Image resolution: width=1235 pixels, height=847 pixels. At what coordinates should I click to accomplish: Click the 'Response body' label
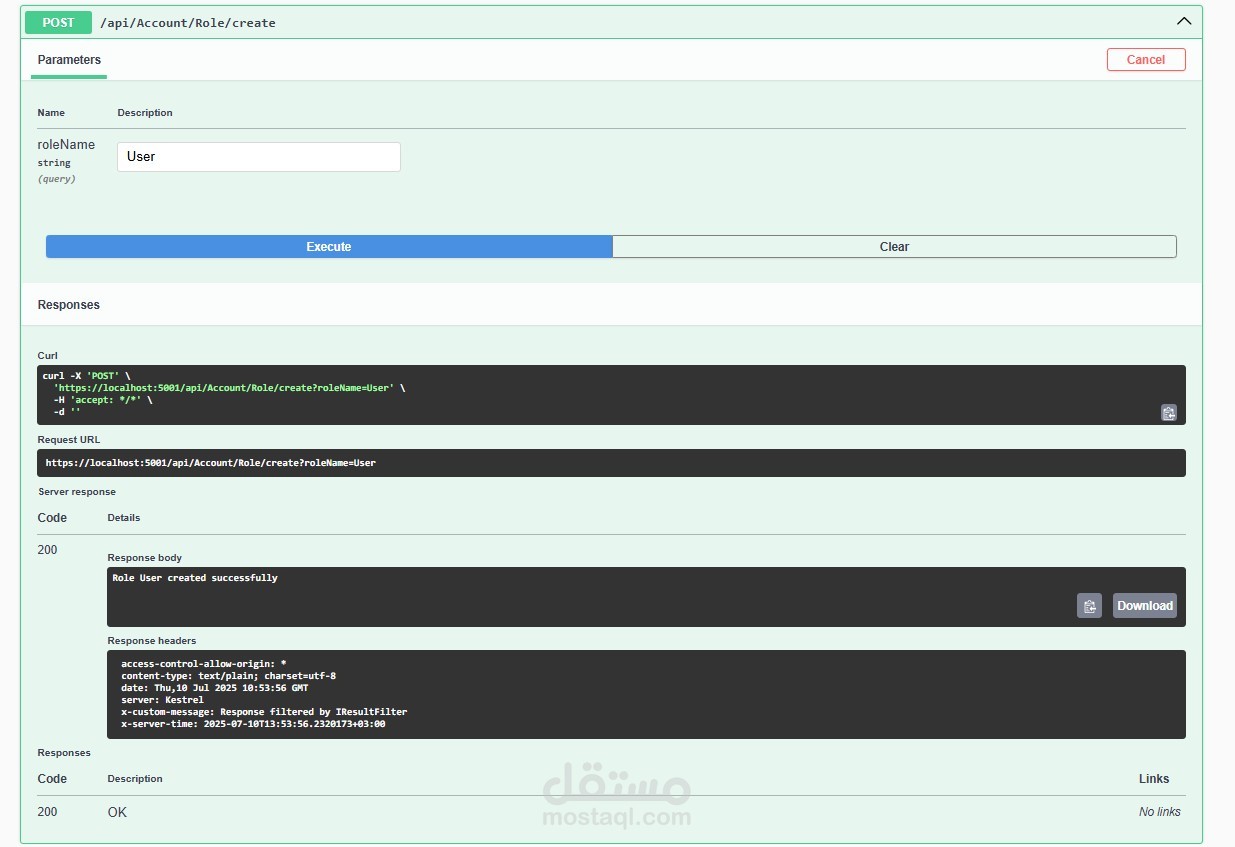click(145, 558)
